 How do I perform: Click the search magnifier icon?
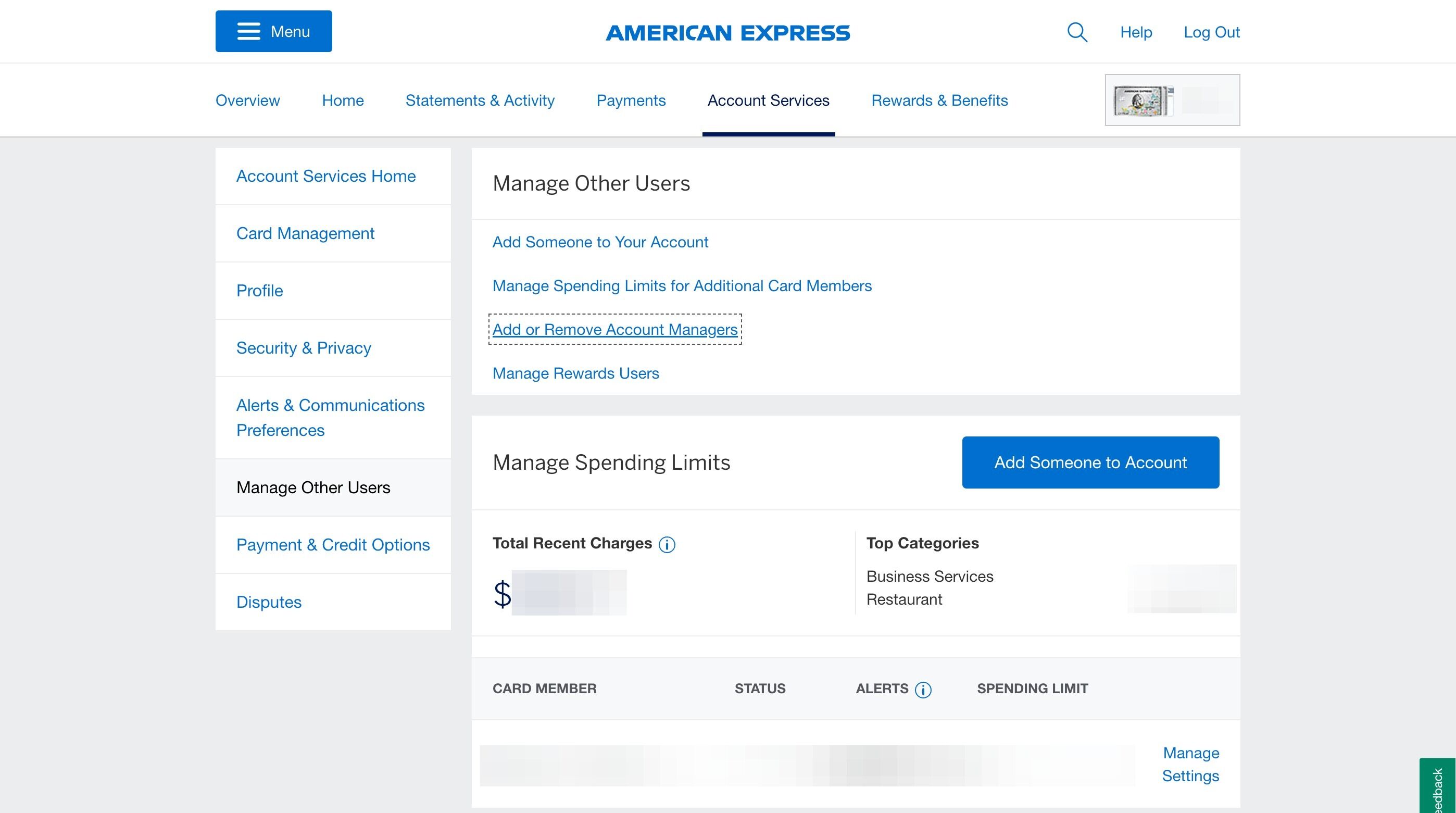pos(1077,32)
